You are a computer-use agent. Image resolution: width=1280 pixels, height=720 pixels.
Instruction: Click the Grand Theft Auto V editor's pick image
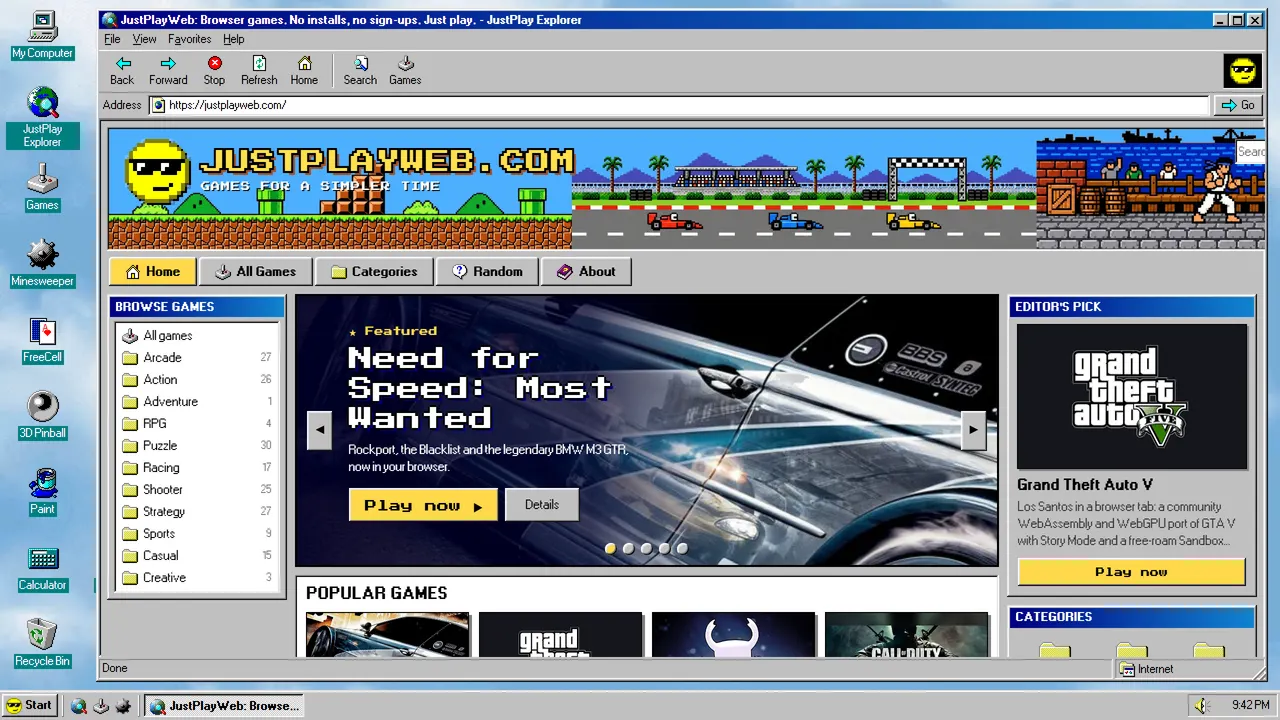(x=1132, y=397)
